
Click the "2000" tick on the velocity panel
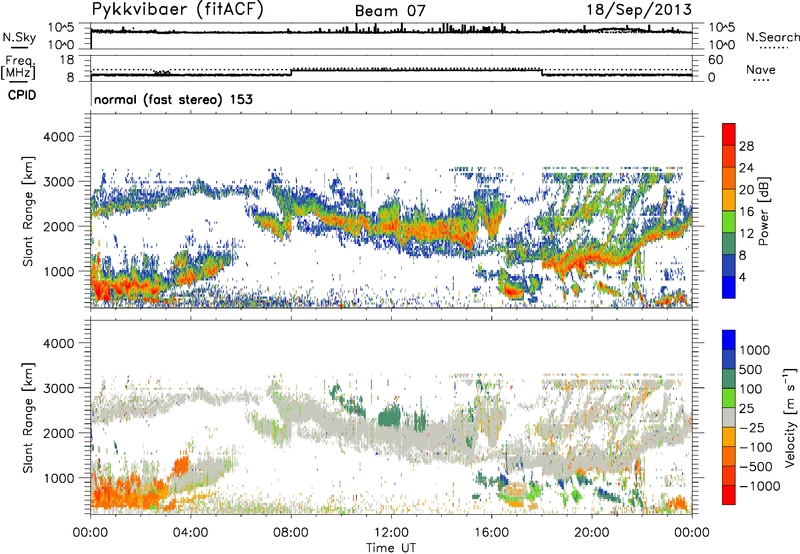coord(59,433)
